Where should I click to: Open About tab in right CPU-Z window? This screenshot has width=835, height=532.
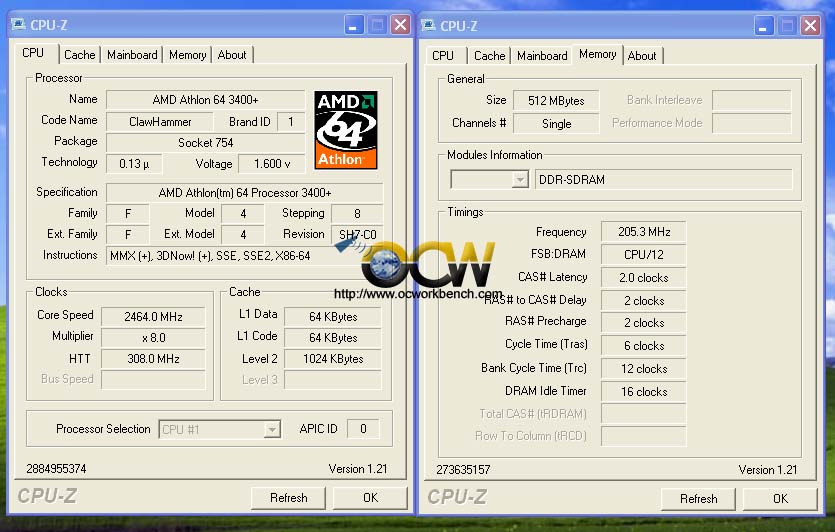[642, 56]
